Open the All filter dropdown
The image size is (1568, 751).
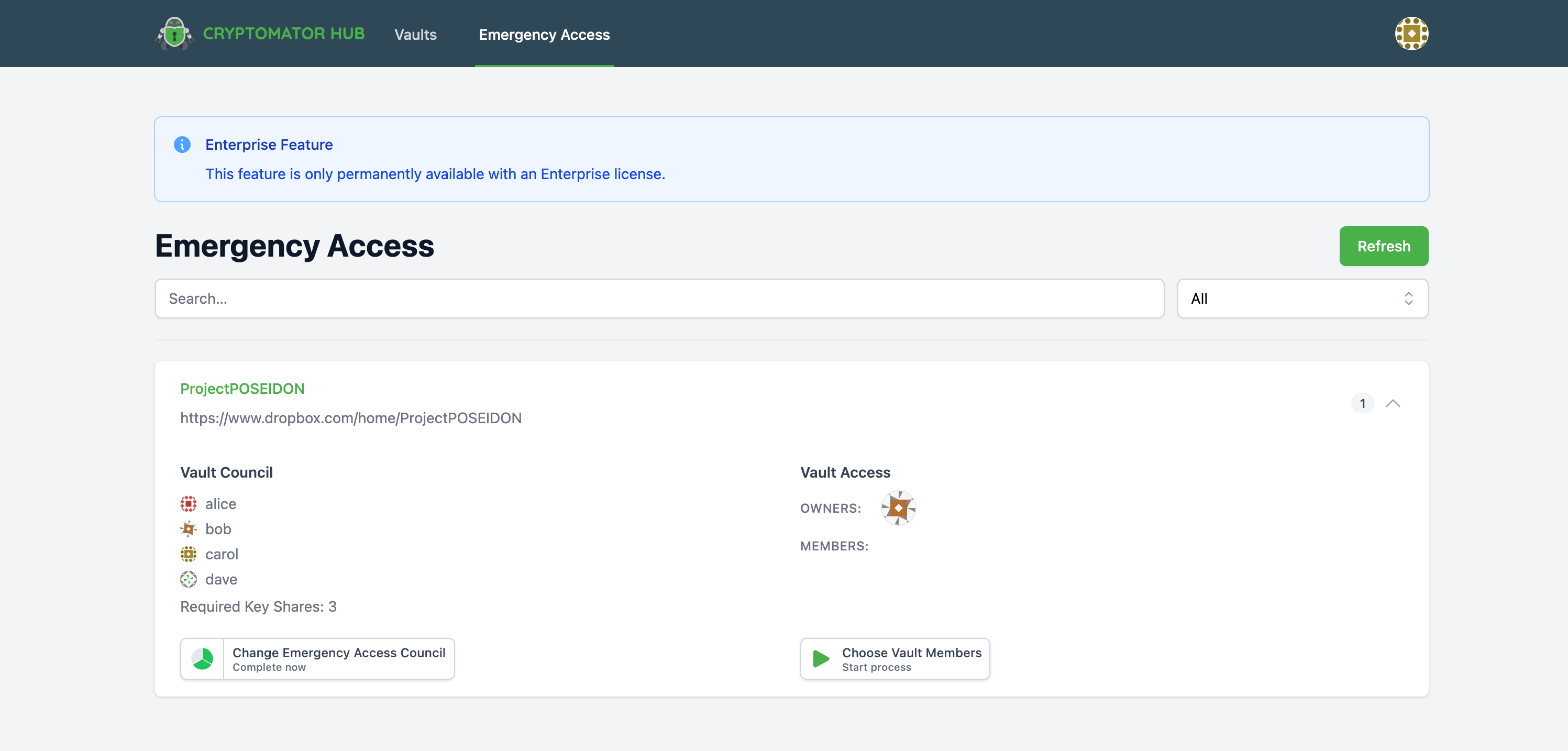click(1302, 299)
